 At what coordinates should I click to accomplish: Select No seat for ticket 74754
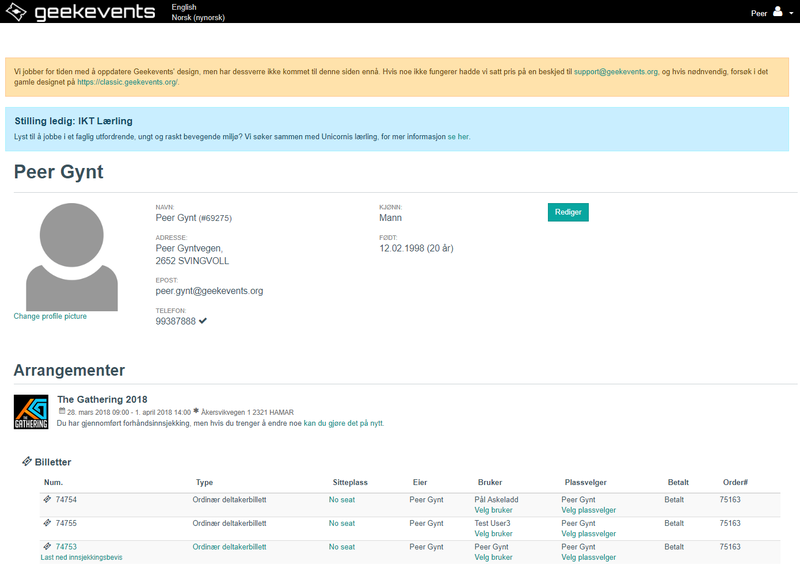(341, 500)
